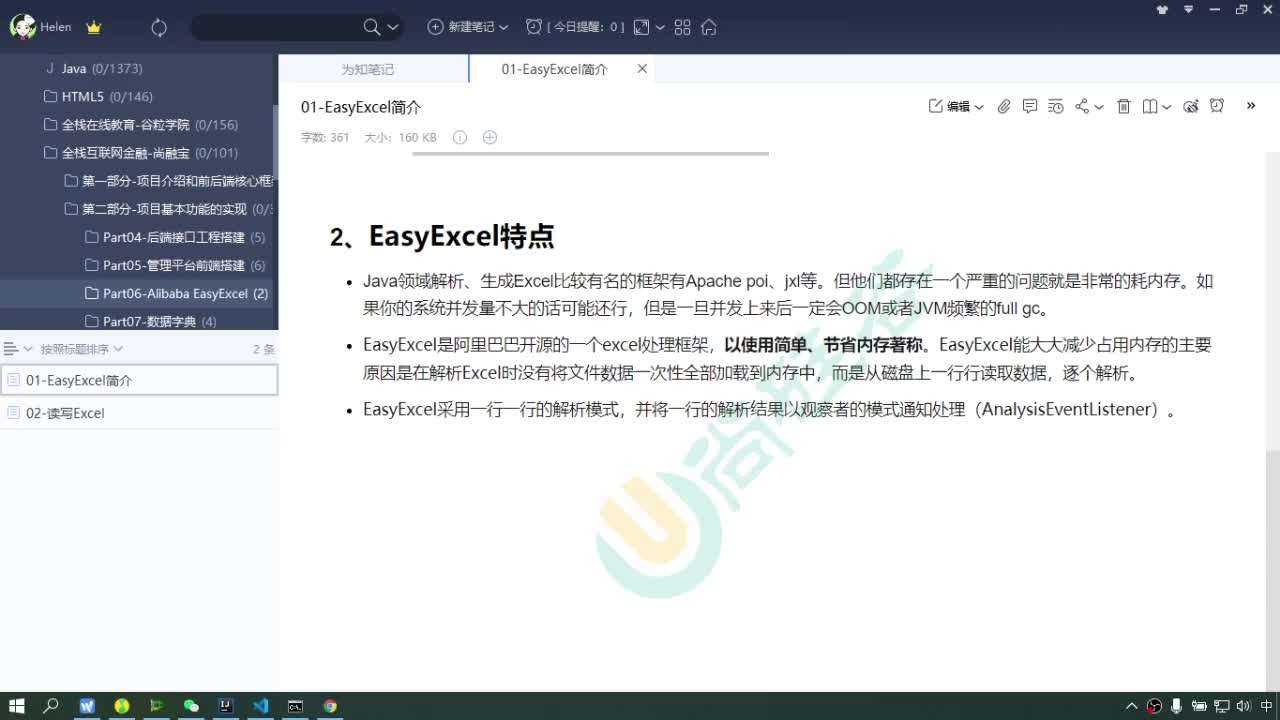The width and height of the screenshot is (1280, 720).
Task: Expand the search options dropdown arrow
Action: [x=393, y=28]
